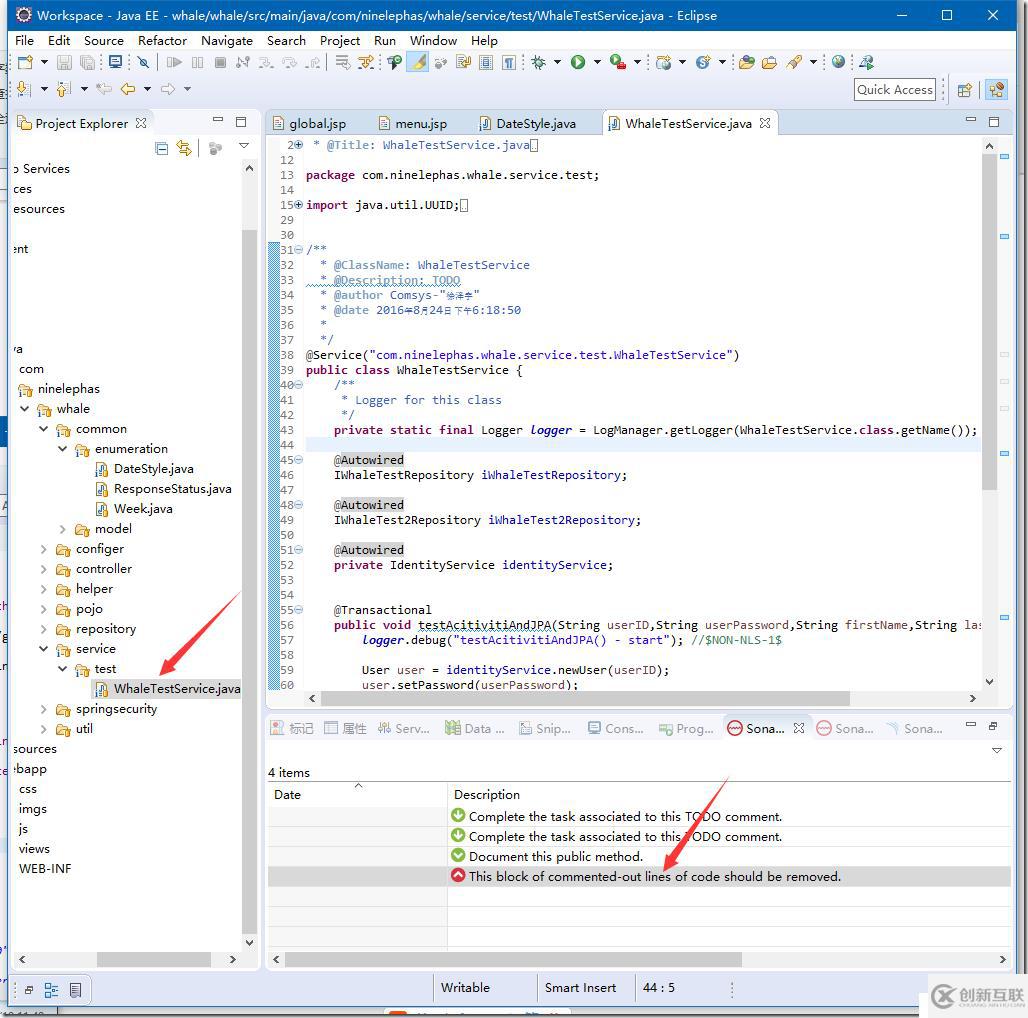Expand the springsecurity package node
1028x1018 pixels.
point(44,709)
